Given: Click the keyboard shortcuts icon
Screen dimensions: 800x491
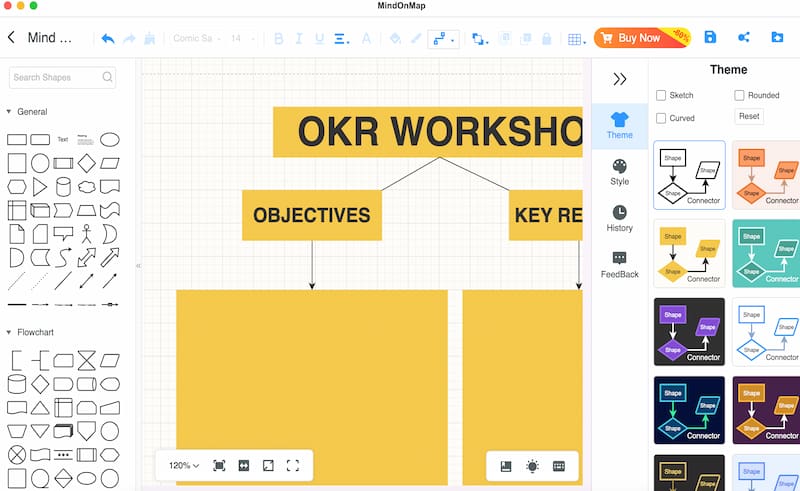Looking at the screenshot, I should (559, 466).
